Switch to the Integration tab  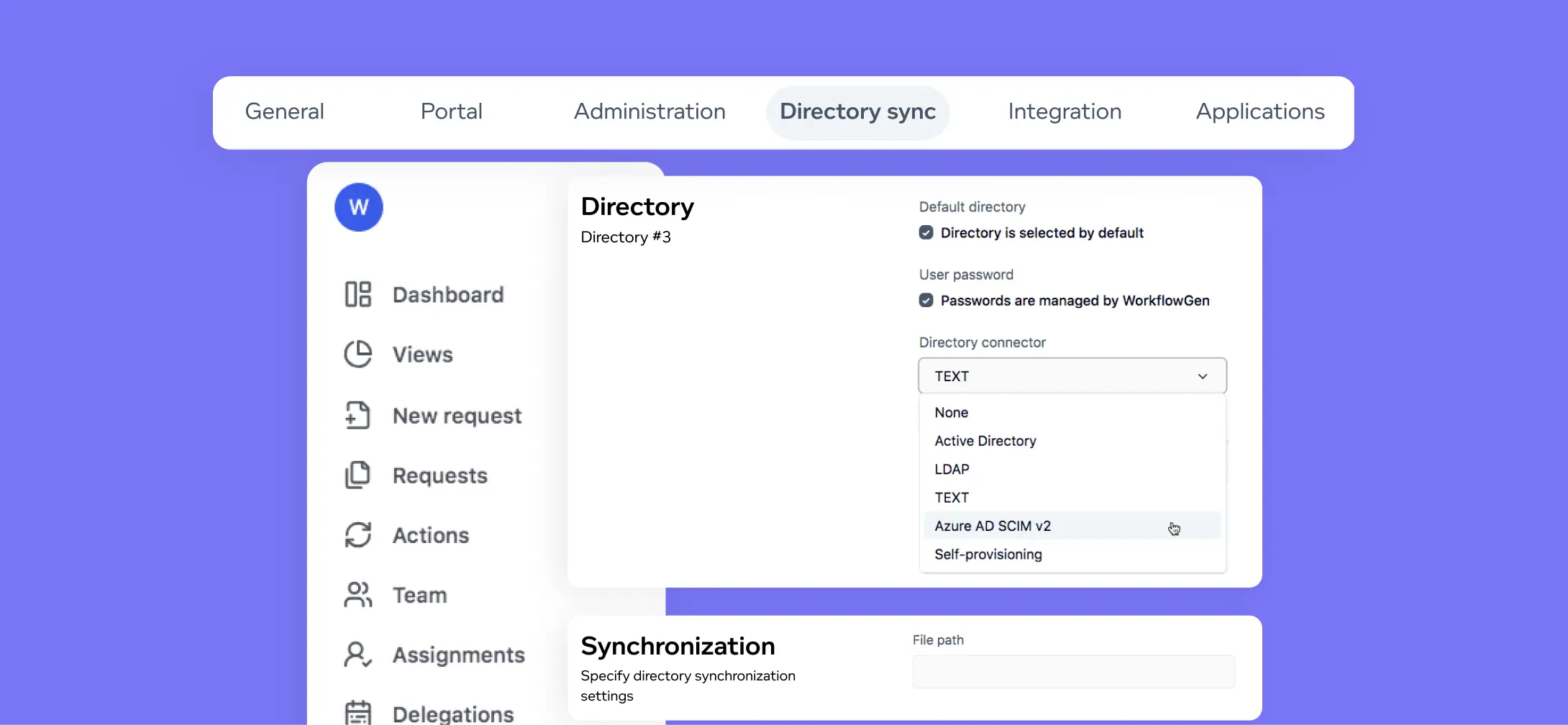click(x=1065, y=111)
